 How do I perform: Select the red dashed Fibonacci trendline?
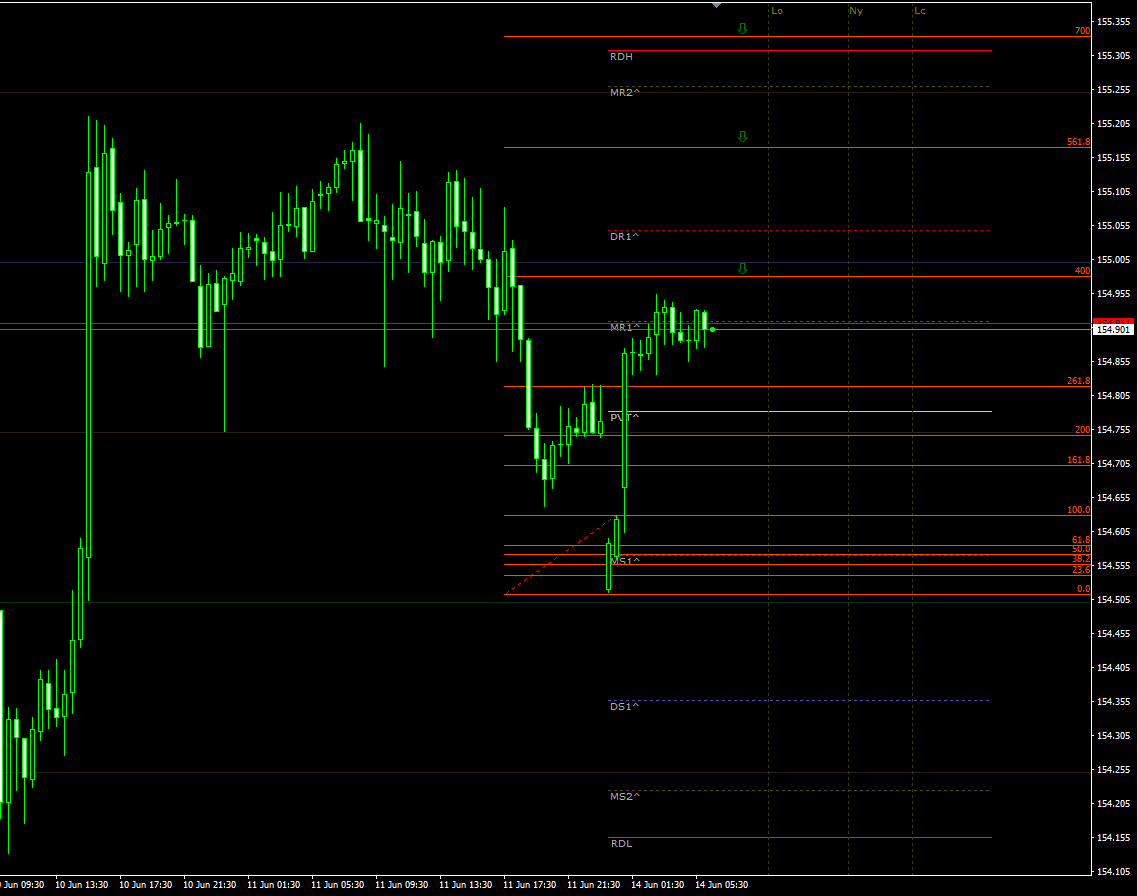point(560,555)
